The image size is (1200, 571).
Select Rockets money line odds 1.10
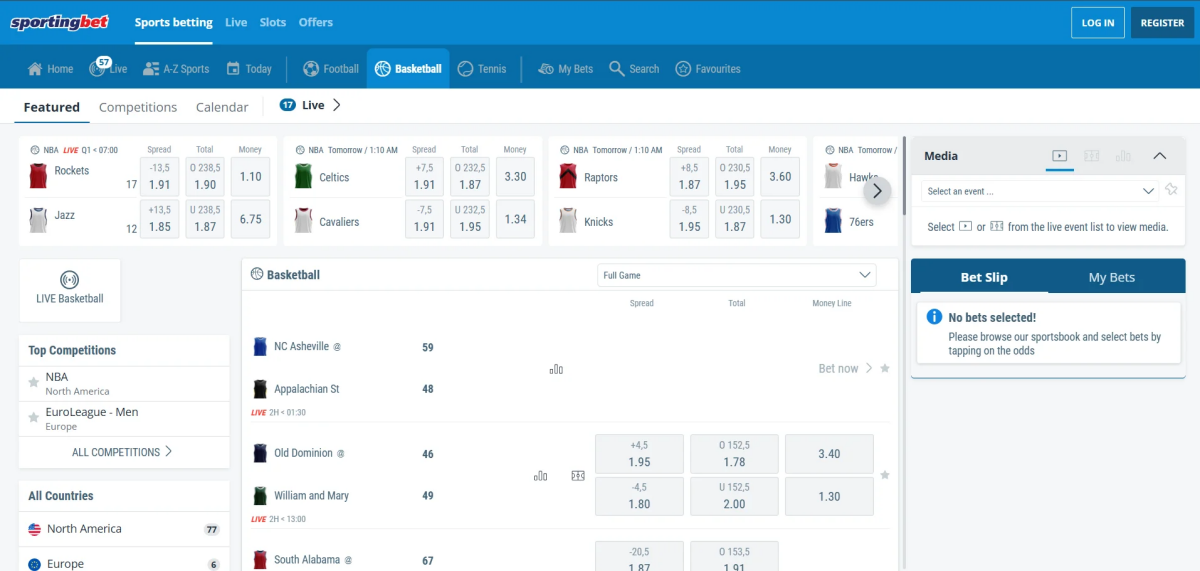[x=250, y=177]
